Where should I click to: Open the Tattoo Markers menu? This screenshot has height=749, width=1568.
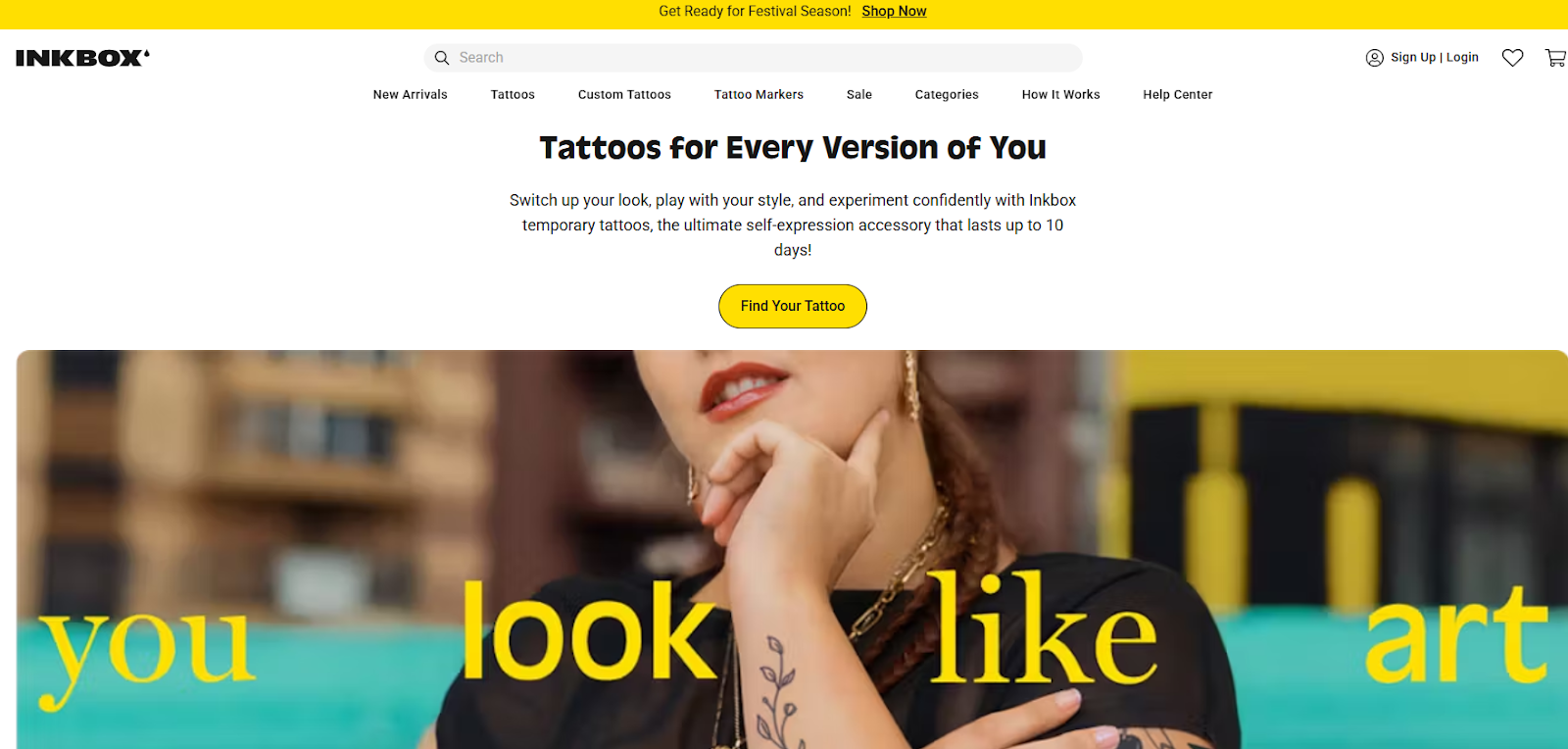click(x=759, y=95)
